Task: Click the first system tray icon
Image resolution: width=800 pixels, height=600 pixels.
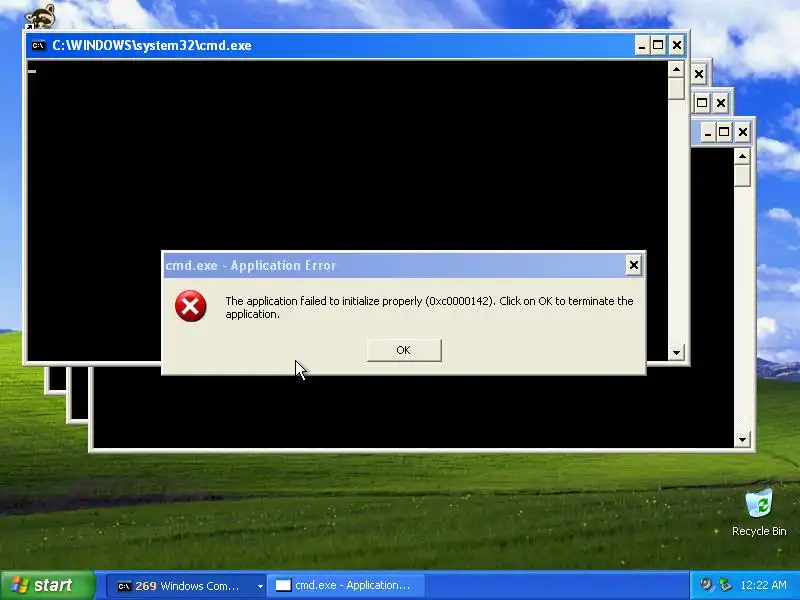Action: point(707,585)
